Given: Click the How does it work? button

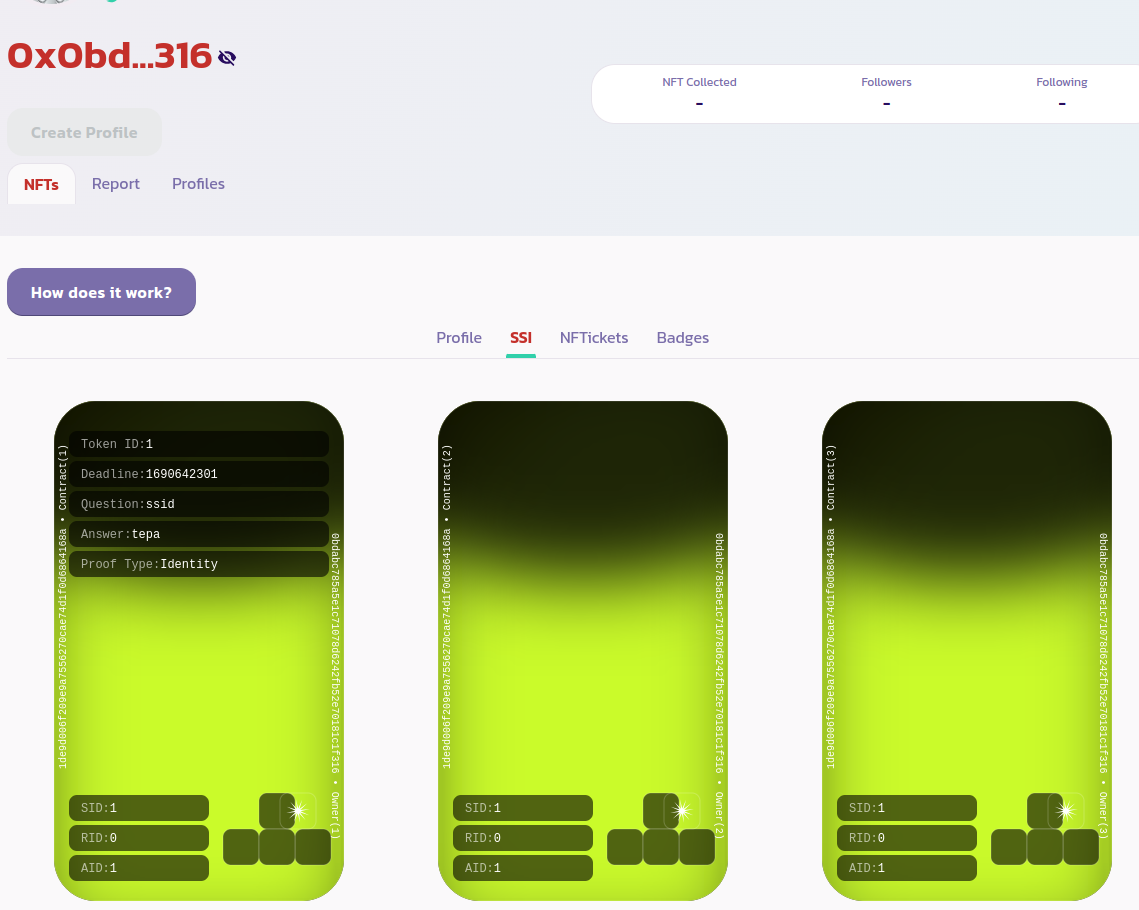Looking at the screenshot, I should point(101,292).
